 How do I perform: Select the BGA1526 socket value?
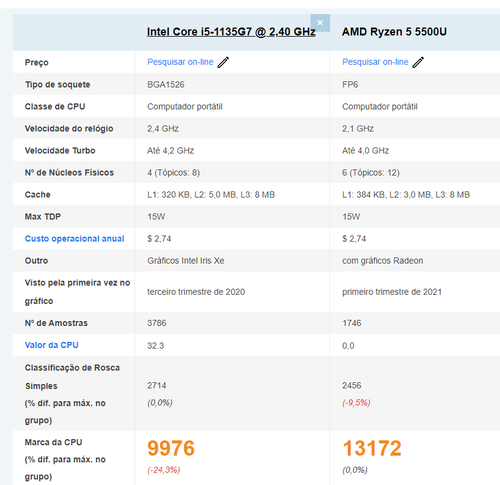pyautogui.click(x=166, y=85)
